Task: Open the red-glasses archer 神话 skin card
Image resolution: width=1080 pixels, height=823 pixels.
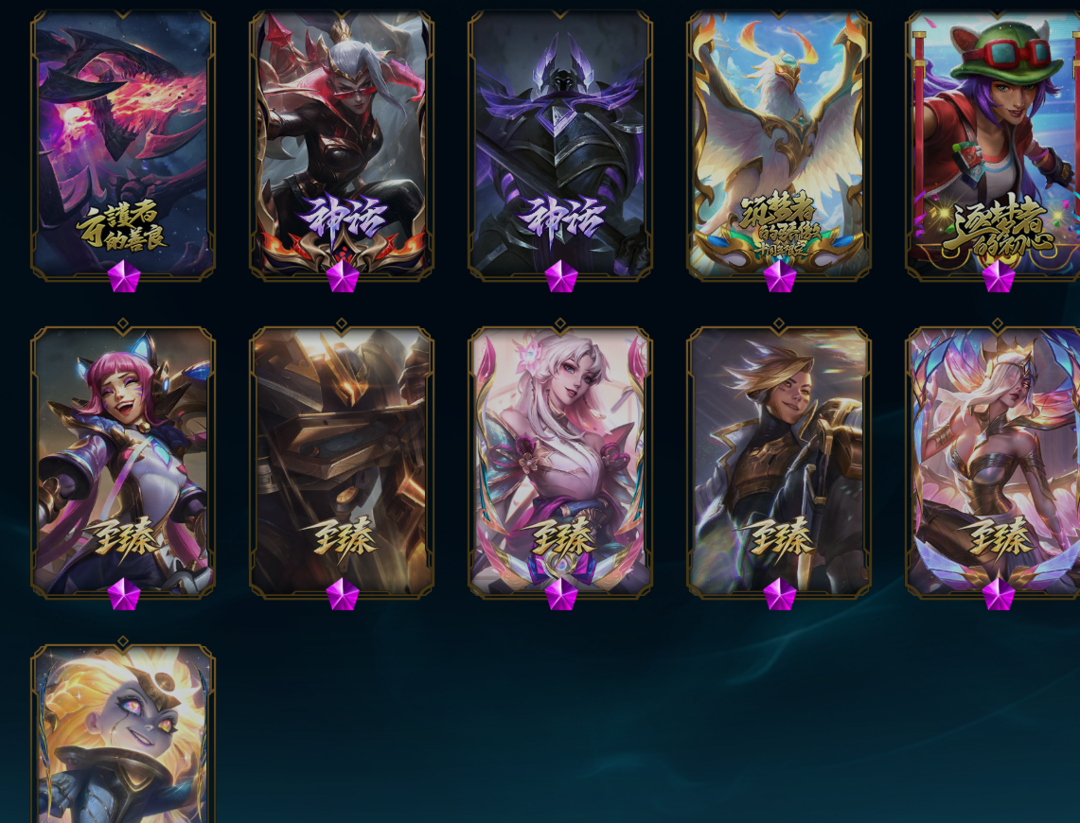Action: pos(342,145)
